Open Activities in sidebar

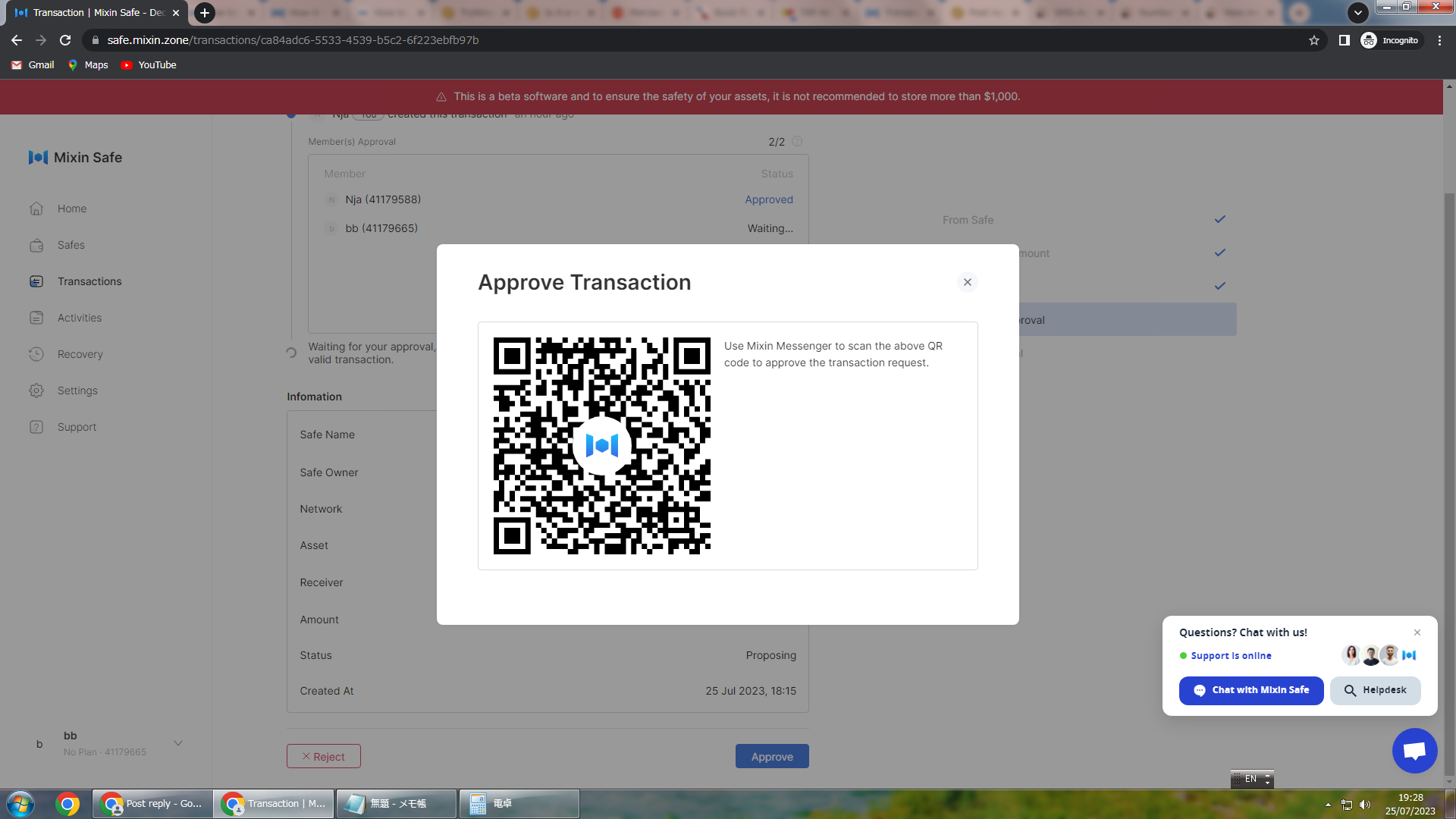tap(80, 318)
